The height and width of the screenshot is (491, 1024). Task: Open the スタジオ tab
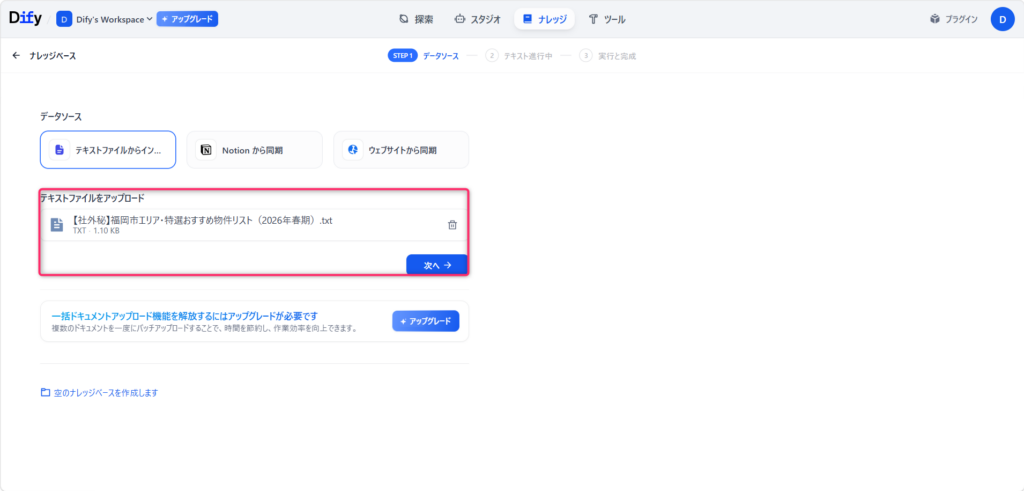coord(477,19)
